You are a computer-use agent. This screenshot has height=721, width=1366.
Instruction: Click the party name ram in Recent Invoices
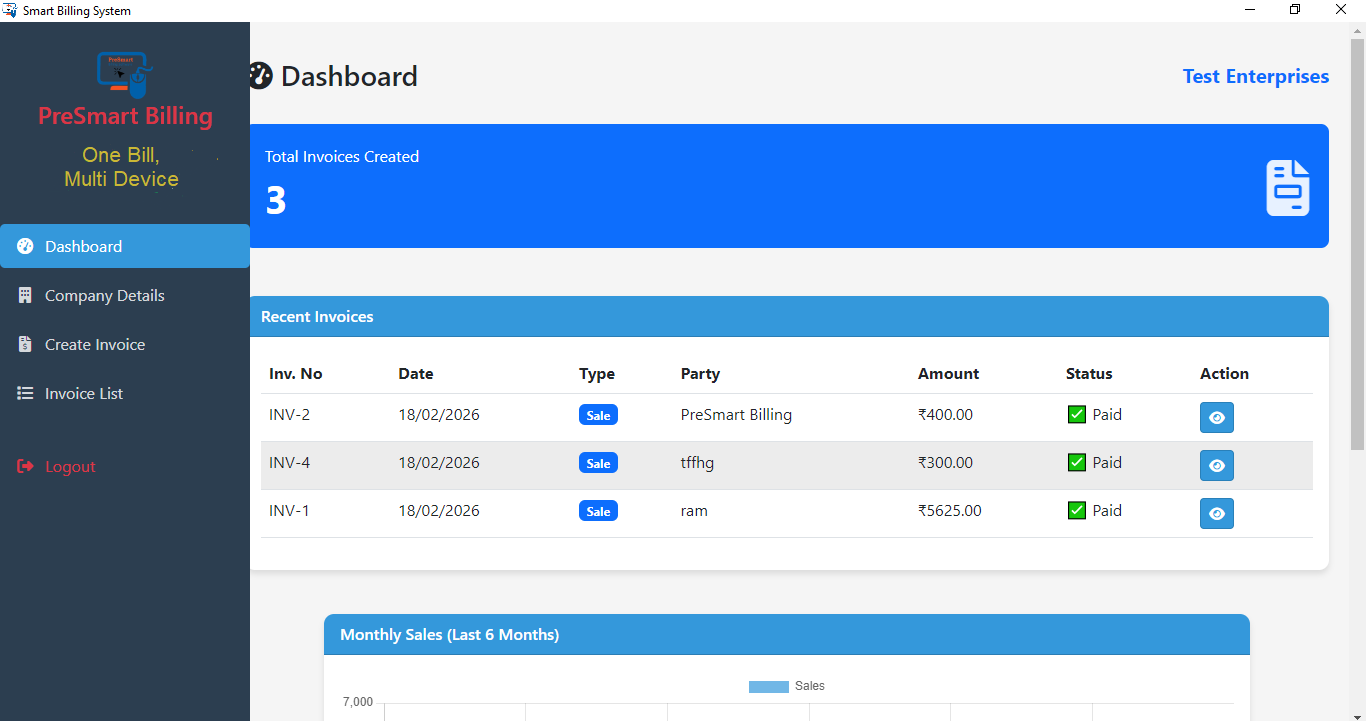(x=694, y=510)
